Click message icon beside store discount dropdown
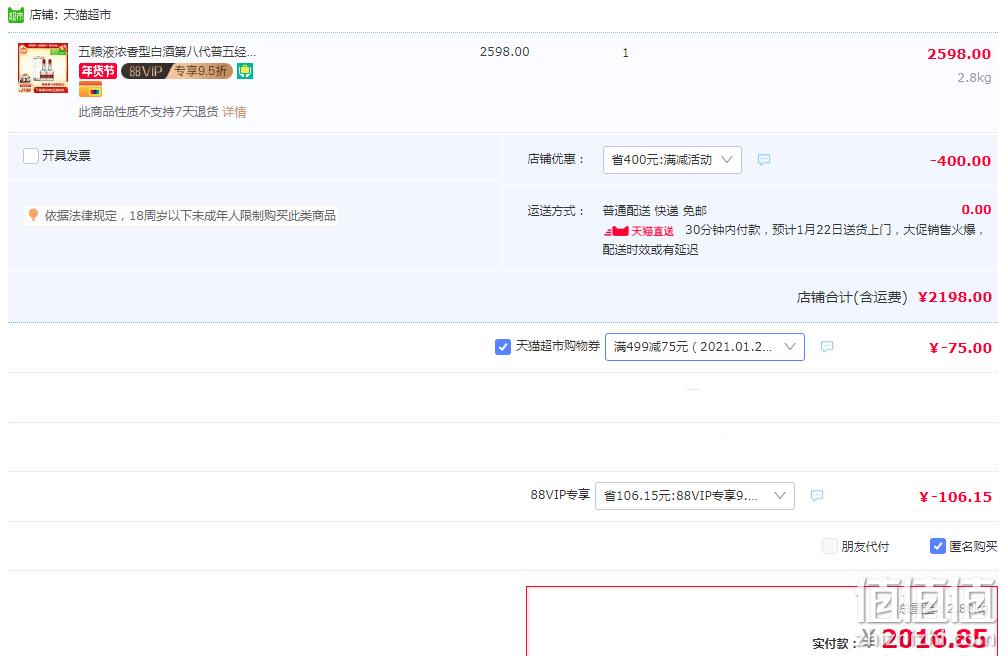The height and width of the screenshot is (656, 1005). (763, 160)
